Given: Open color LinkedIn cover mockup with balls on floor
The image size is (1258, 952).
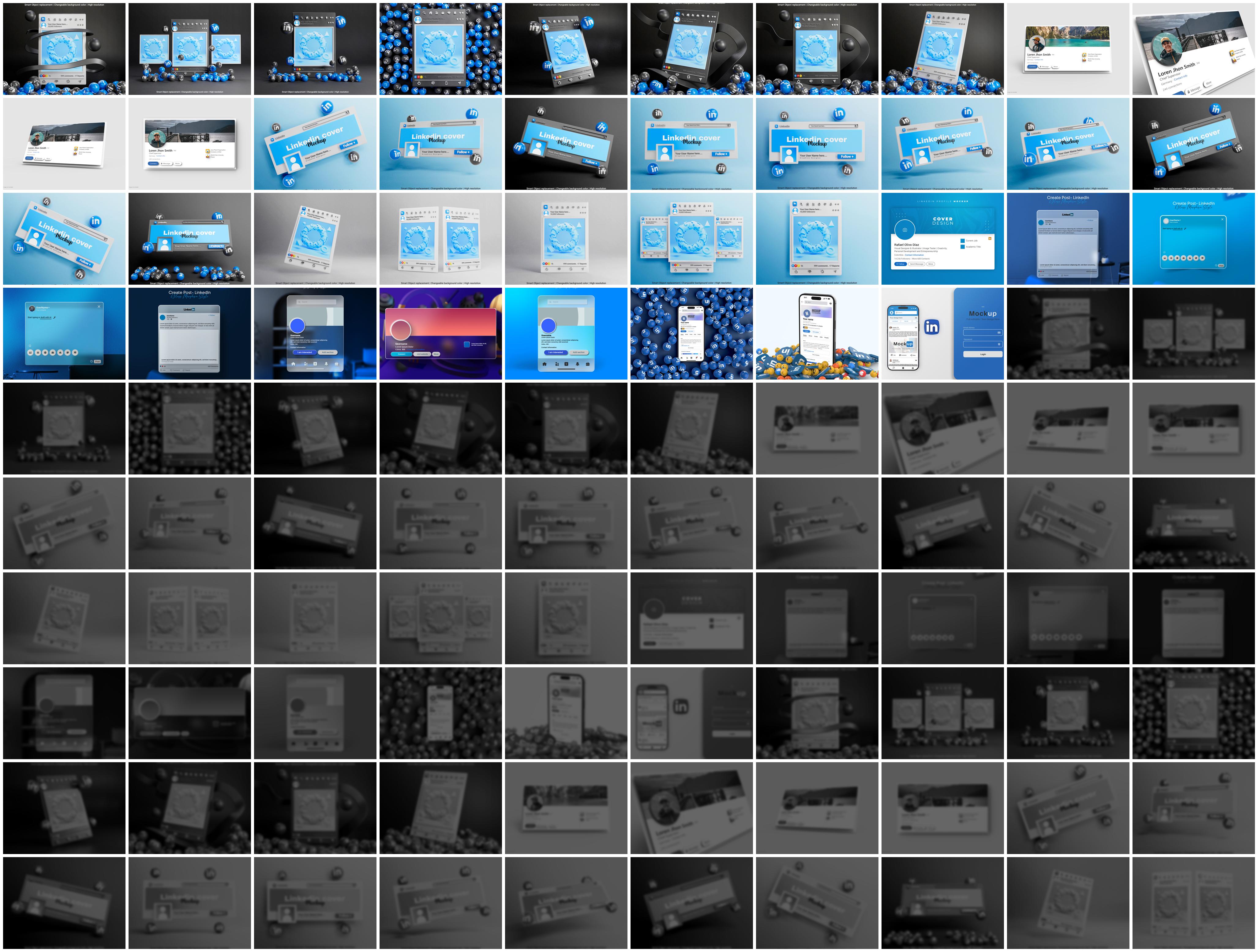Looking at the screenshot, I should [x=189, y=239].
